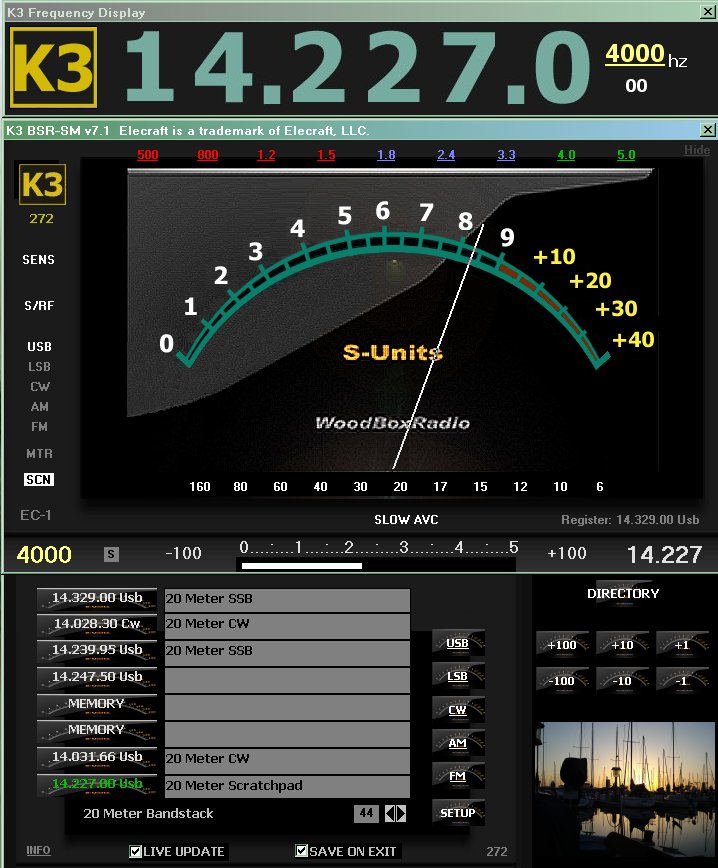Screen dimensions: 718x868
Task: Select LSB mode in the left sidebar
Action: (39, 366)
